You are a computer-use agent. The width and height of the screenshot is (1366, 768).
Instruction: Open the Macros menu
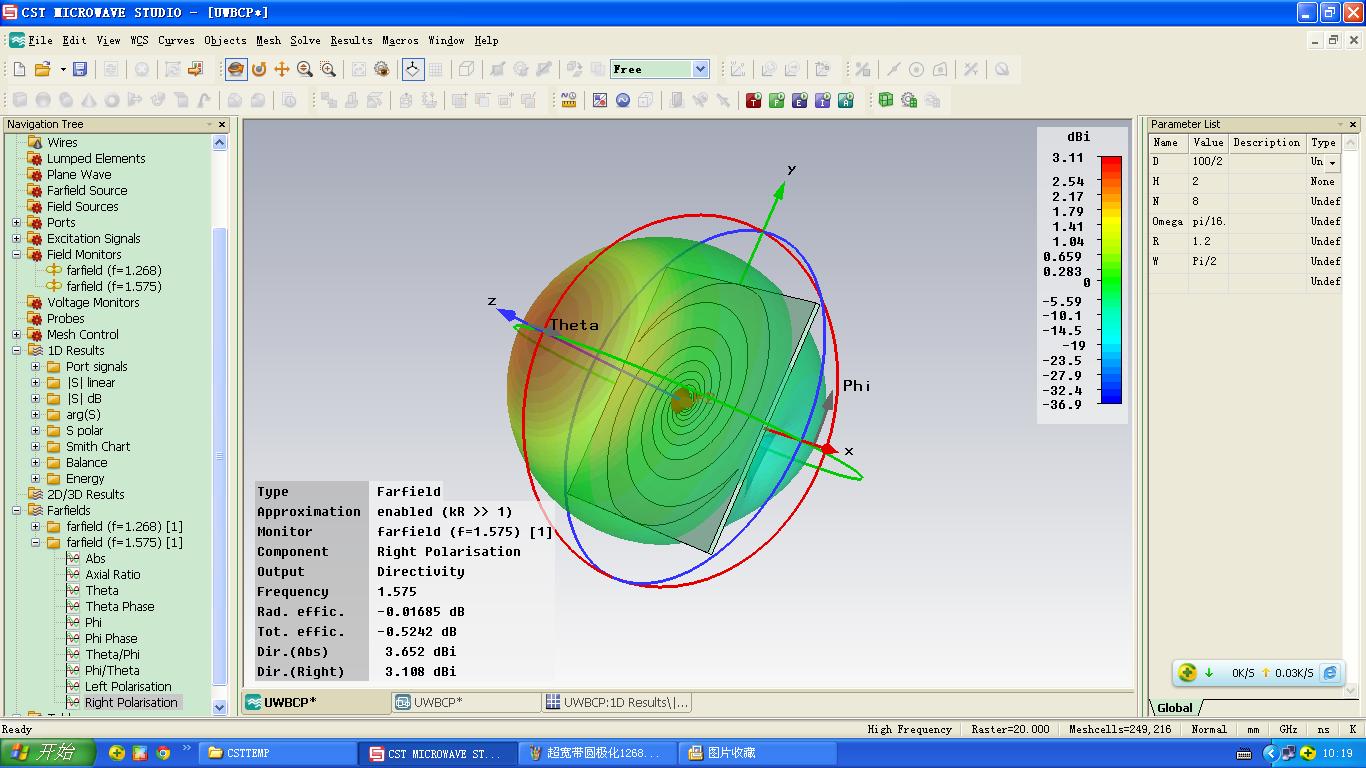[400, 41]
